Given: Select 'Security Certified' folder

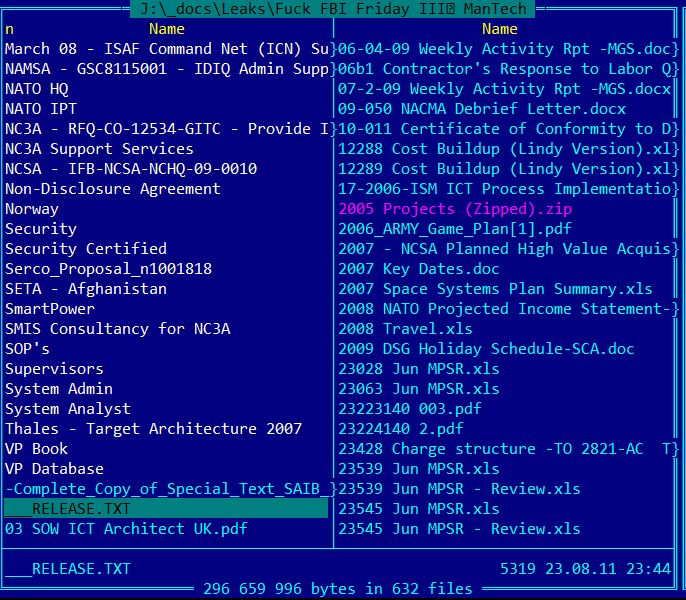Looking at the screenshot, I should (86, 249).
